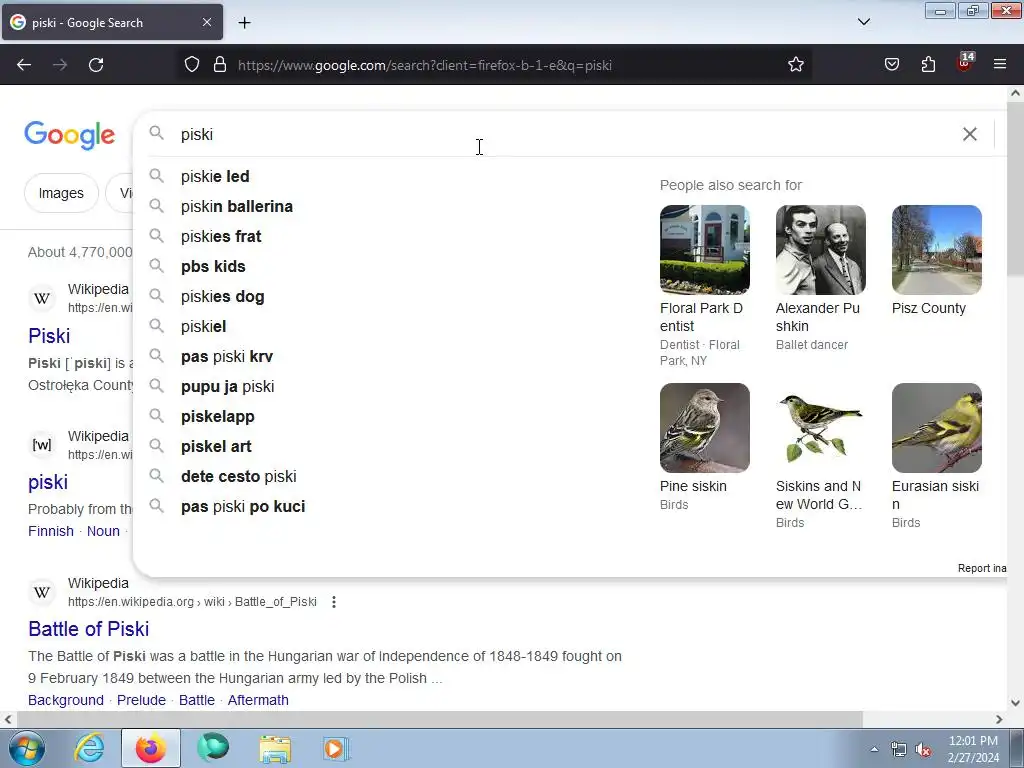
Task: Click 'Report inappropriate predictions' link
Action: [982, 568]
